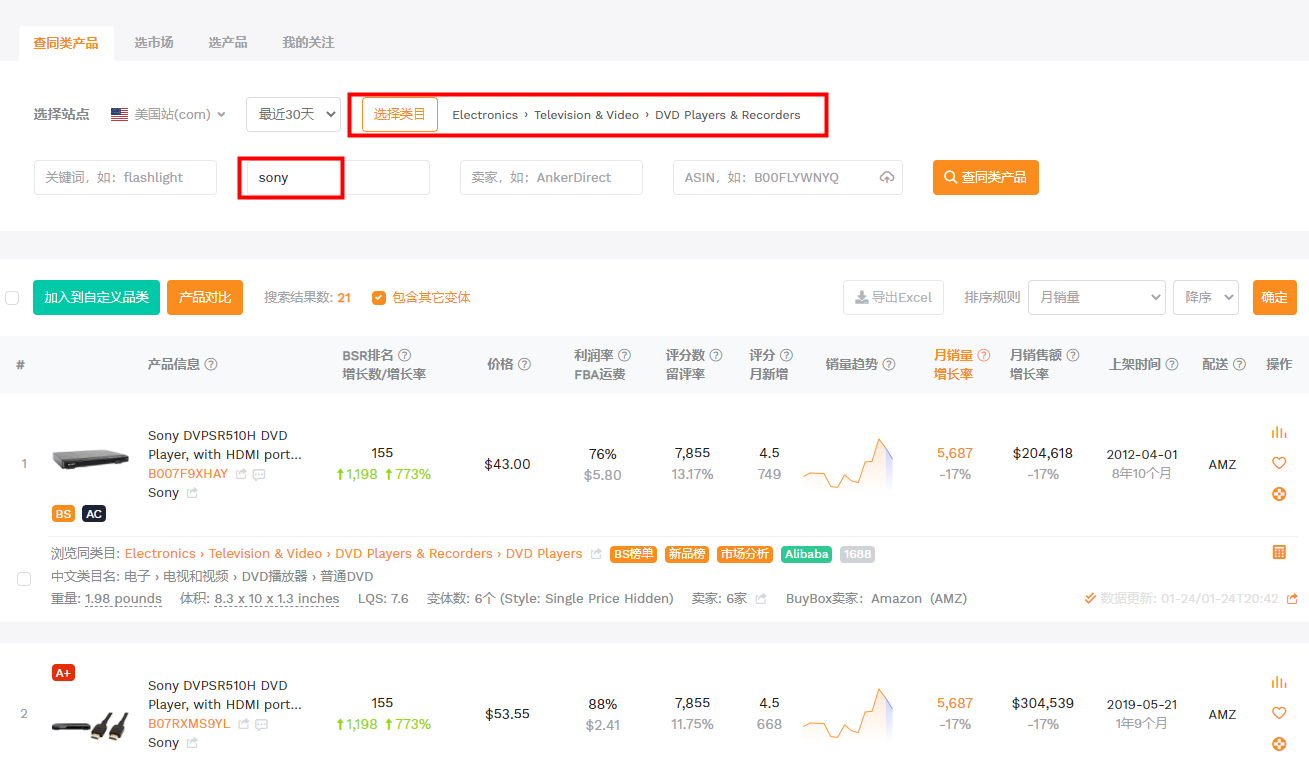The image size is (1309, 782).
Task: Click sales trend sparkline in row 1
Action: pyautogui.click(x=848, y=463)
